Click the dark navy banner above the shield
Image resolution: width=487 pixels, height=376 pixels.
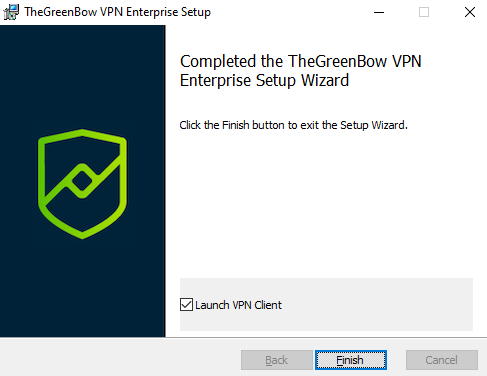point(82,77)
